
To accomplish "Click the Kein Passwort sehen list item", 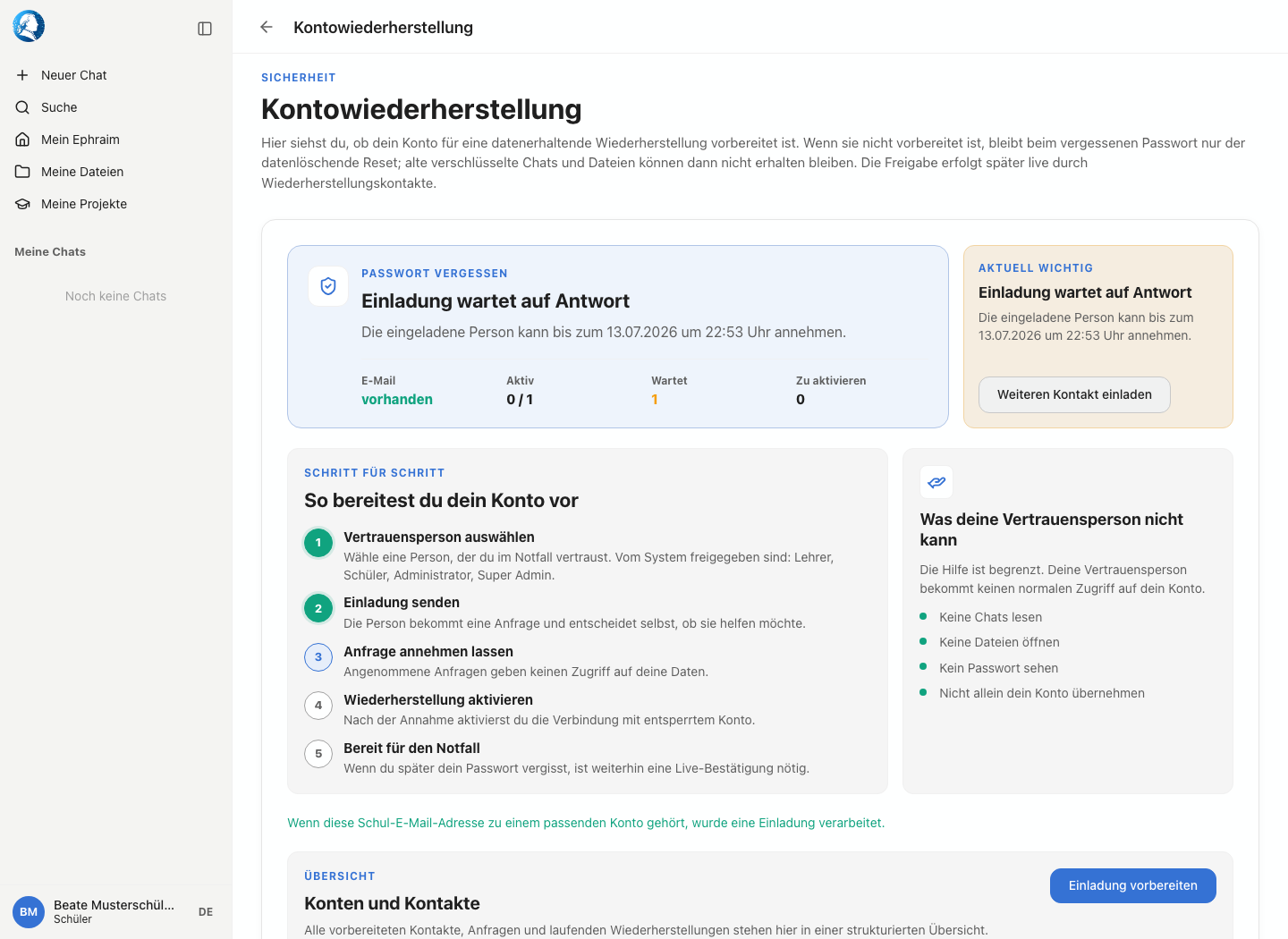I will click(x=998, y=668).
